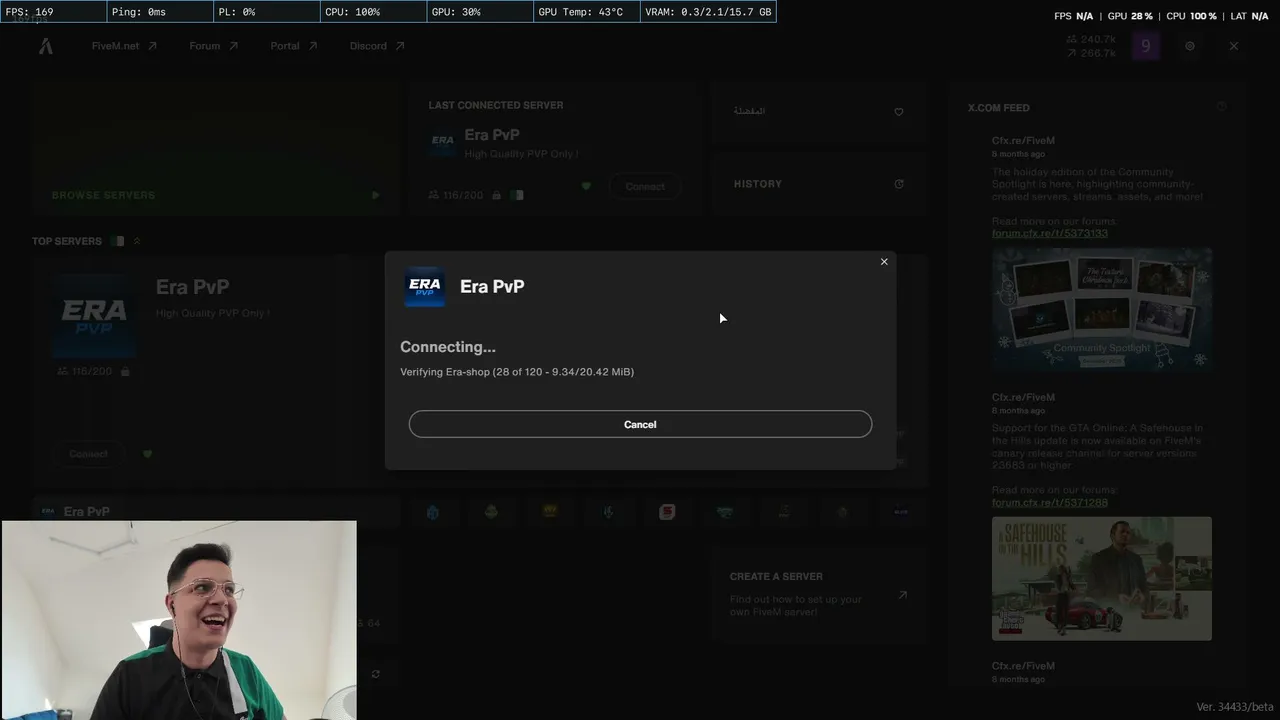Open forum.cfx.re/t/5373133 link
Image resolution: width=1280 pixels, height=720 pixels.
1050,233
